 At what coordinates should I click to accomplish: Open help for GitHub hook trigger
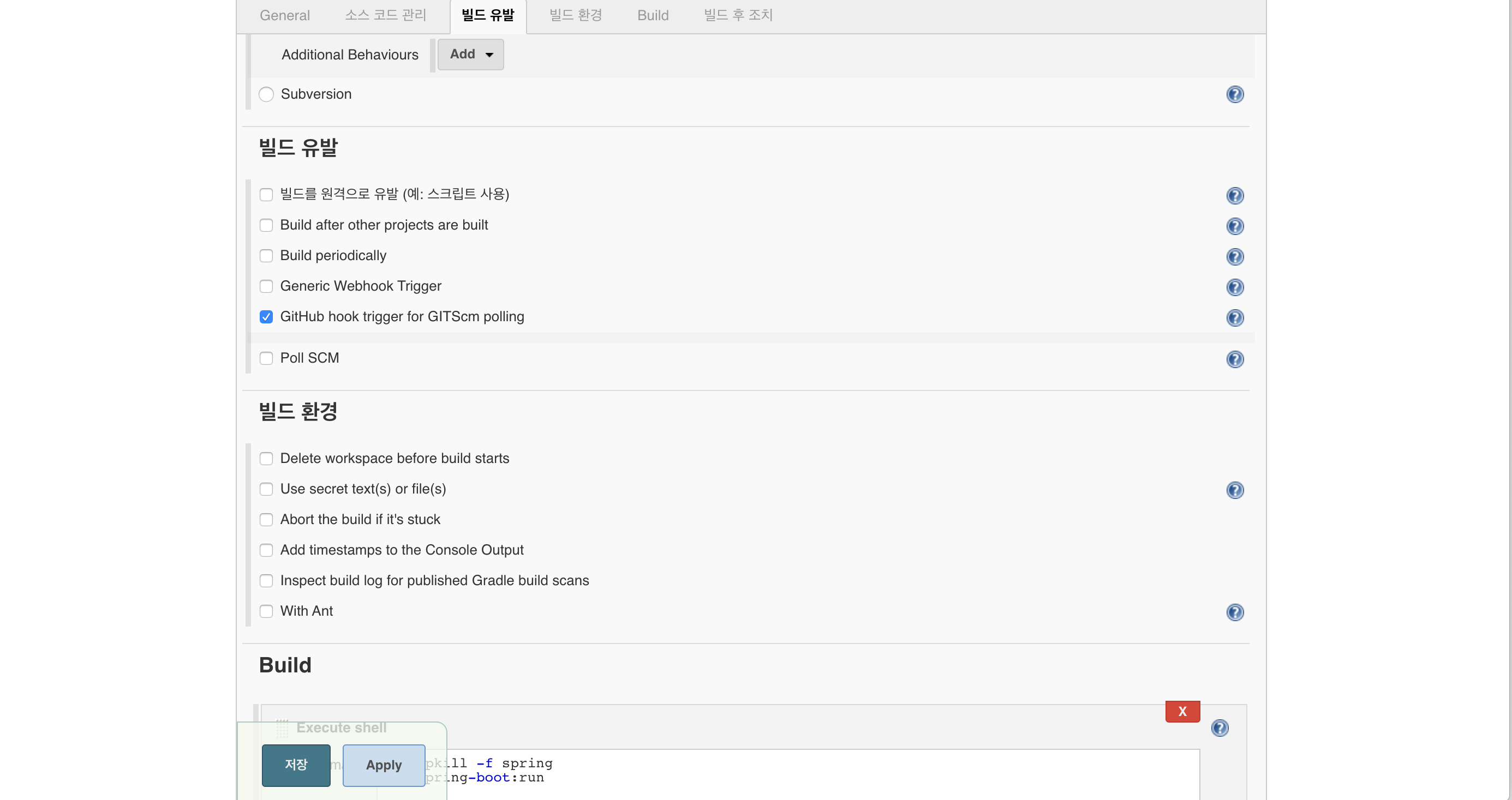pyautogui.click(x=1235, y=317)
